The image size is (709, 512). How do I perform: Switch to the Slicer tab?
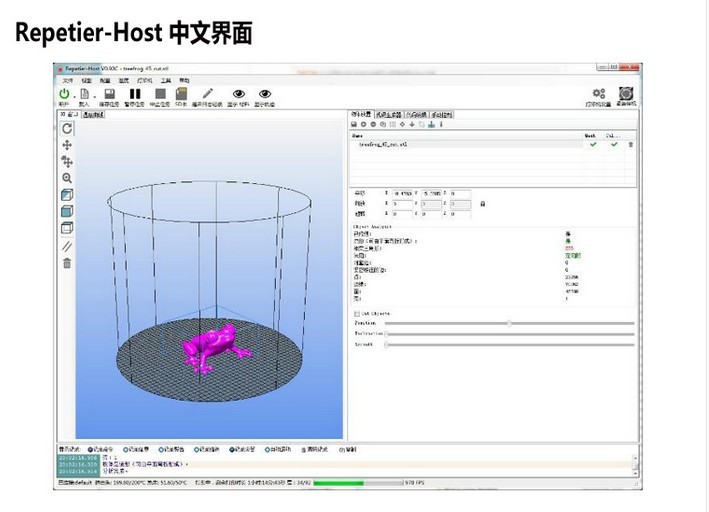click(388, 114)
